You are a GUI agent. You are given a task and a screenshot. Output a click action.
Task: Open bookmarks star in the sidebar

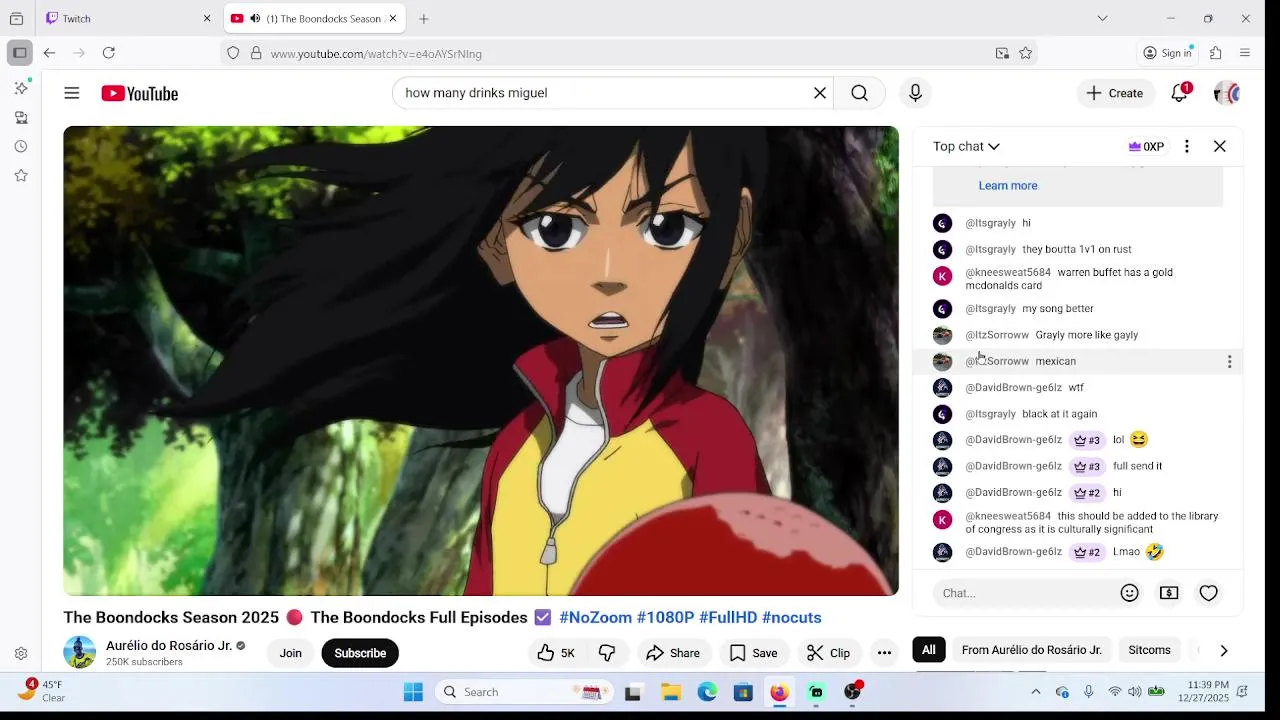pos(21,175)
